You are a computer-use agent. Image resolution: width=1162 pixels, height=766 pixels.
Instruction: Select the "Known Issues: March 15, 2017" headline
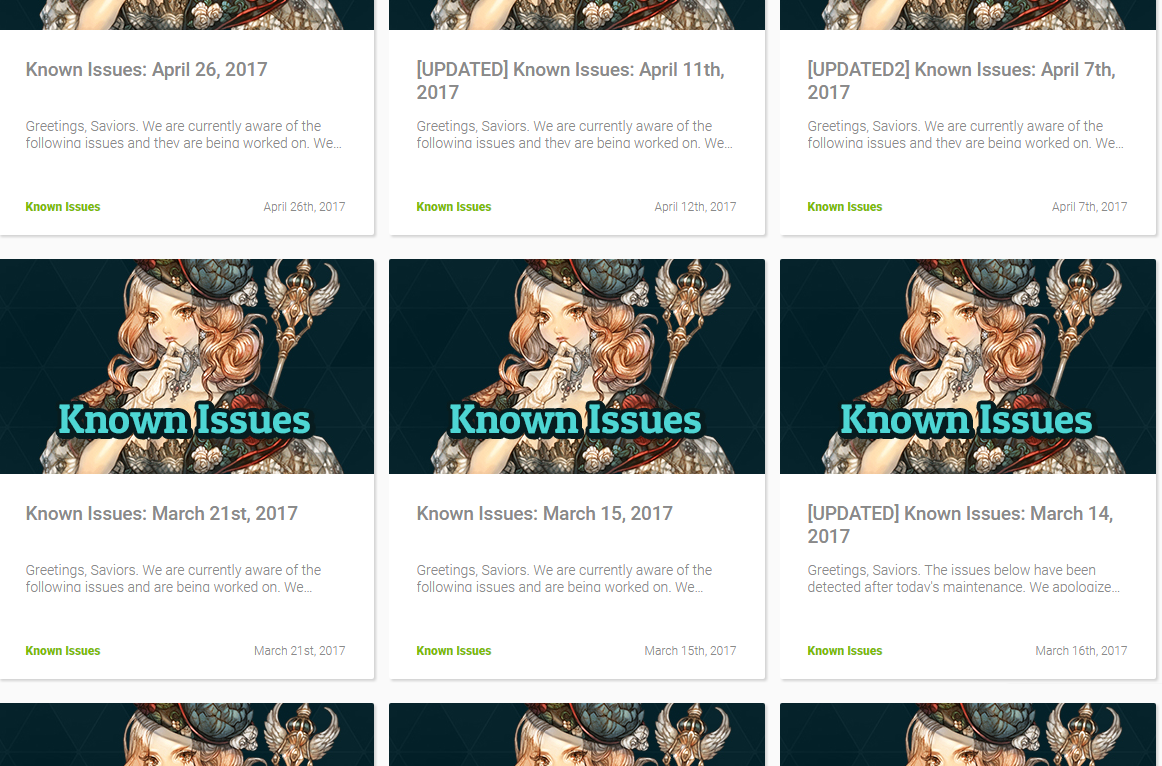(x=544, y=513)
